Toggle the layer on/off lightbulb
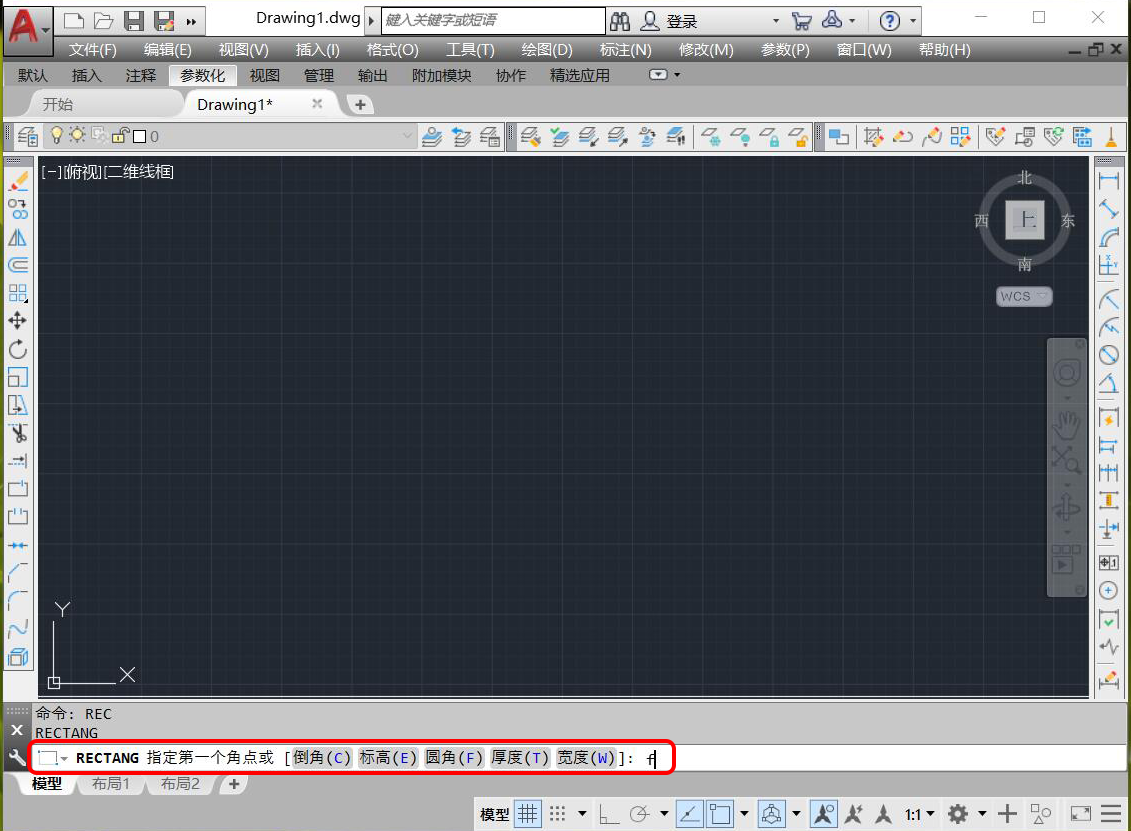The height and width of the screenshot is (831, 1131). point(56,136)
